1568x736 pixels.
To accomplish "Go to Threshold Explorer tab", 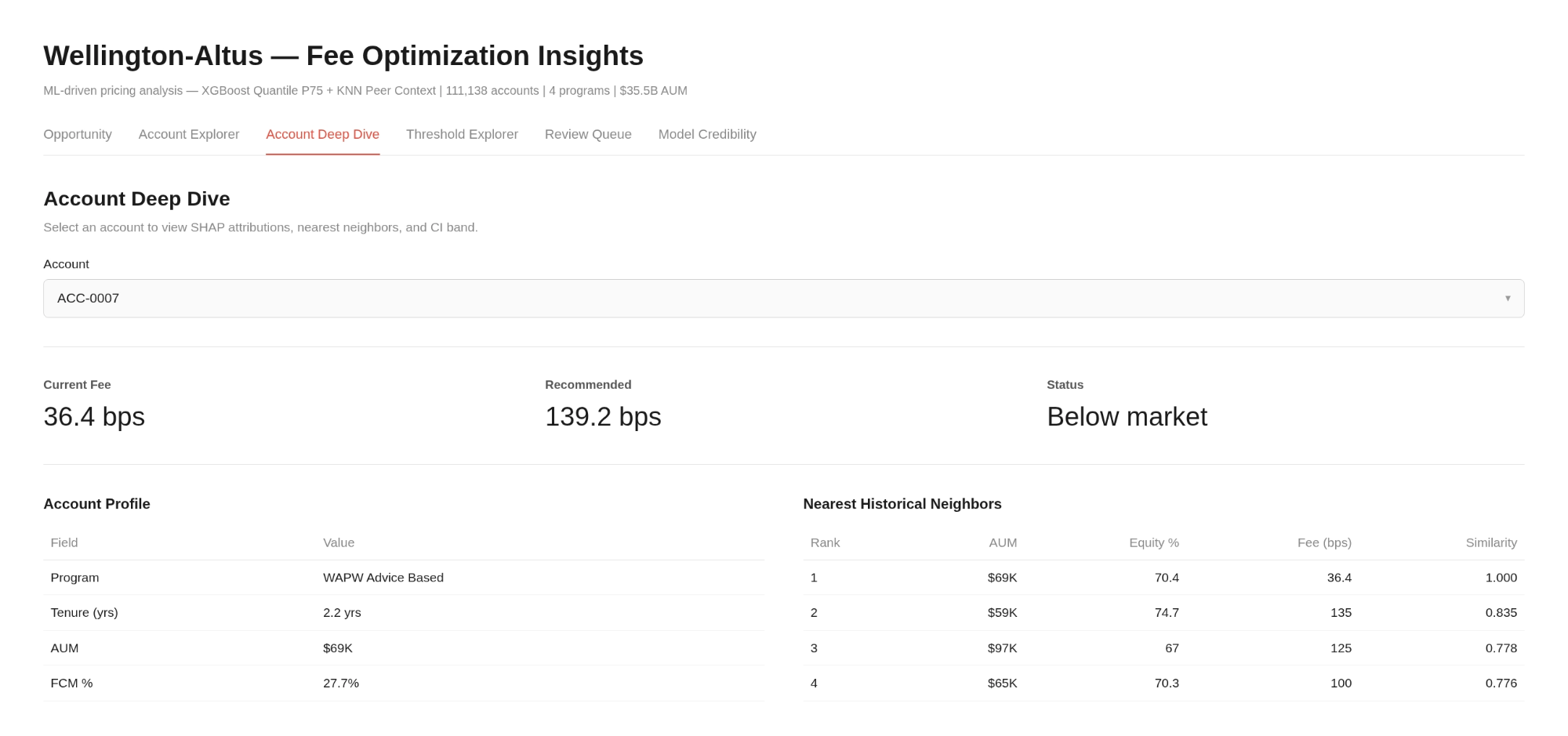I will (x=462, y=134).
